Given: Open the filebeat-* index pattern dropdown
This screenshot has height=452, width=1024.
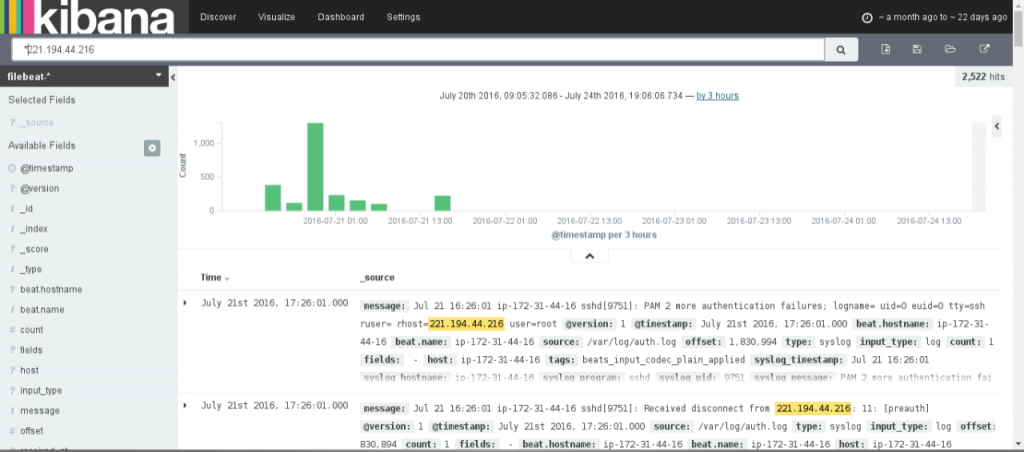Looking at the screenshot, I should (84, 76).
